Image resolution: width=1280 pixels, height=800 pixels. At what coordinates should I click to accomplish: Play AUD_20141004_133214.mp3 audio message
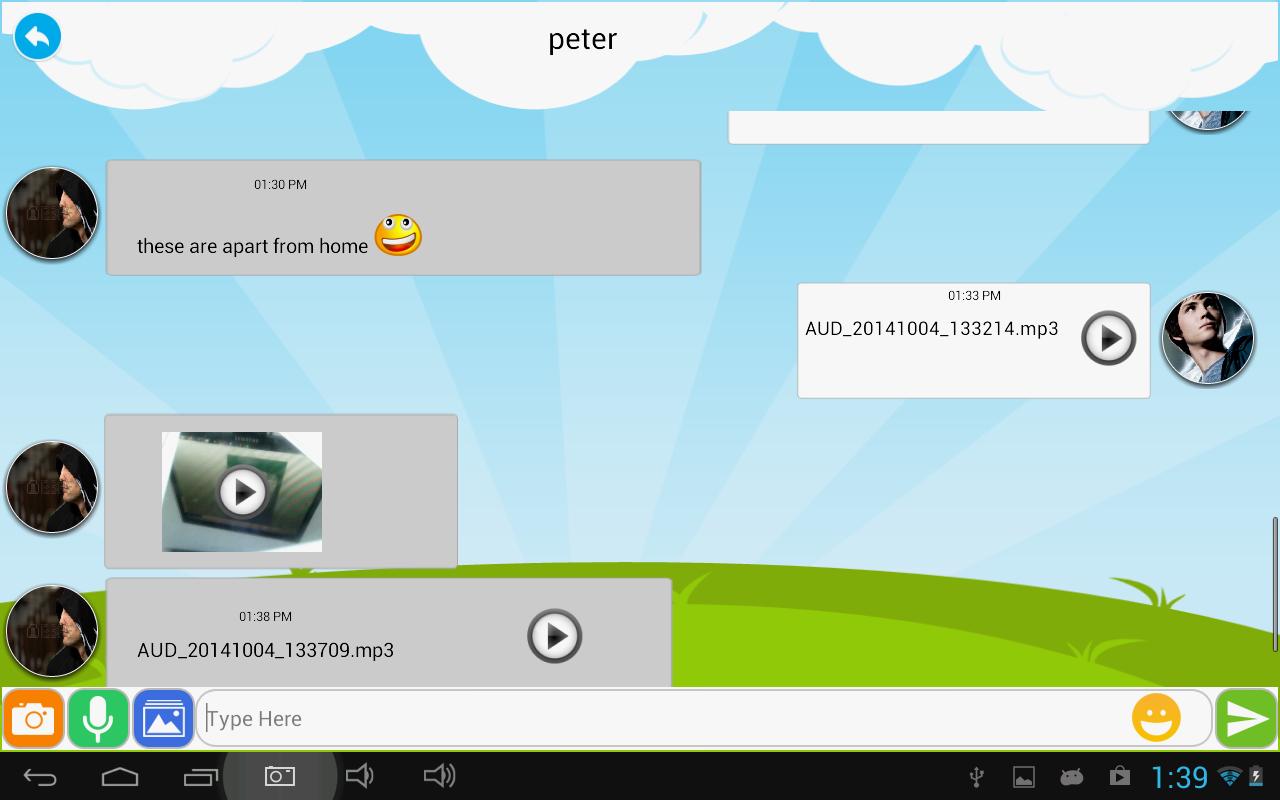click(1107, 339)
